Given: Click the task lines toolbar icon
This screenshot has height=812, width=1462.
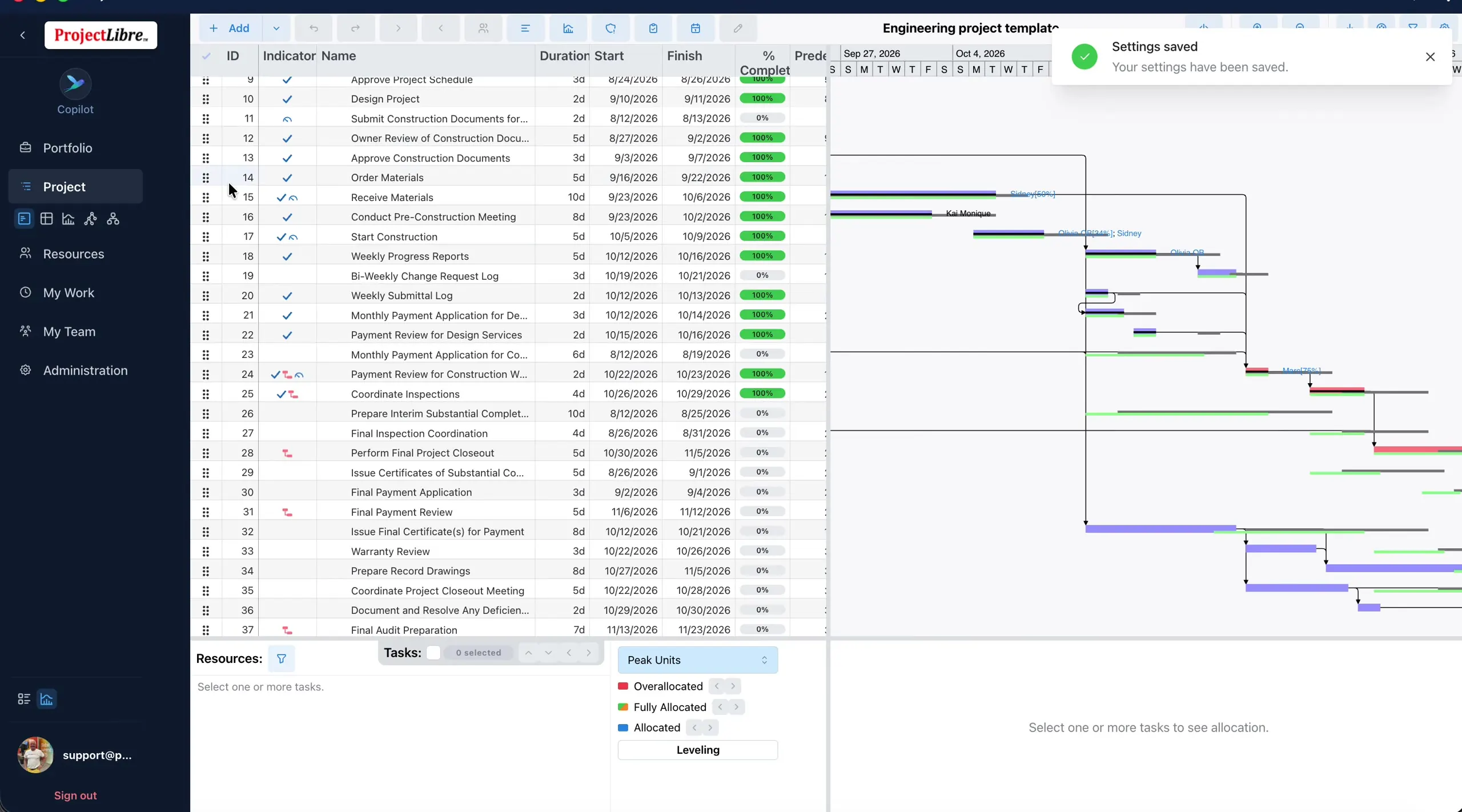Looking at the screenshot, I should click(x=525, y=28).
